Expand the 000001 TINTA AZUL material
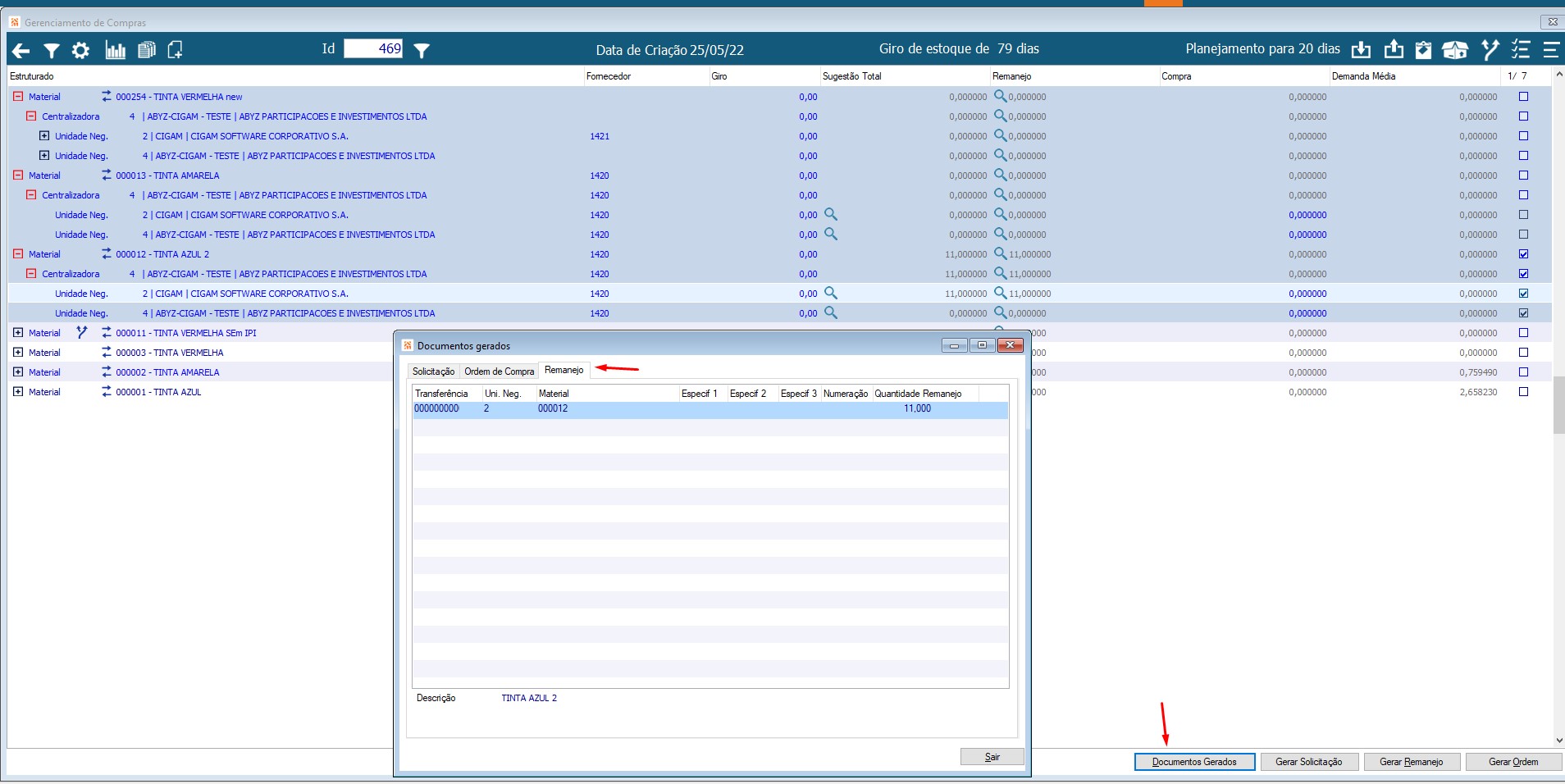This screenshot has width=1565, height=784. 18,391
